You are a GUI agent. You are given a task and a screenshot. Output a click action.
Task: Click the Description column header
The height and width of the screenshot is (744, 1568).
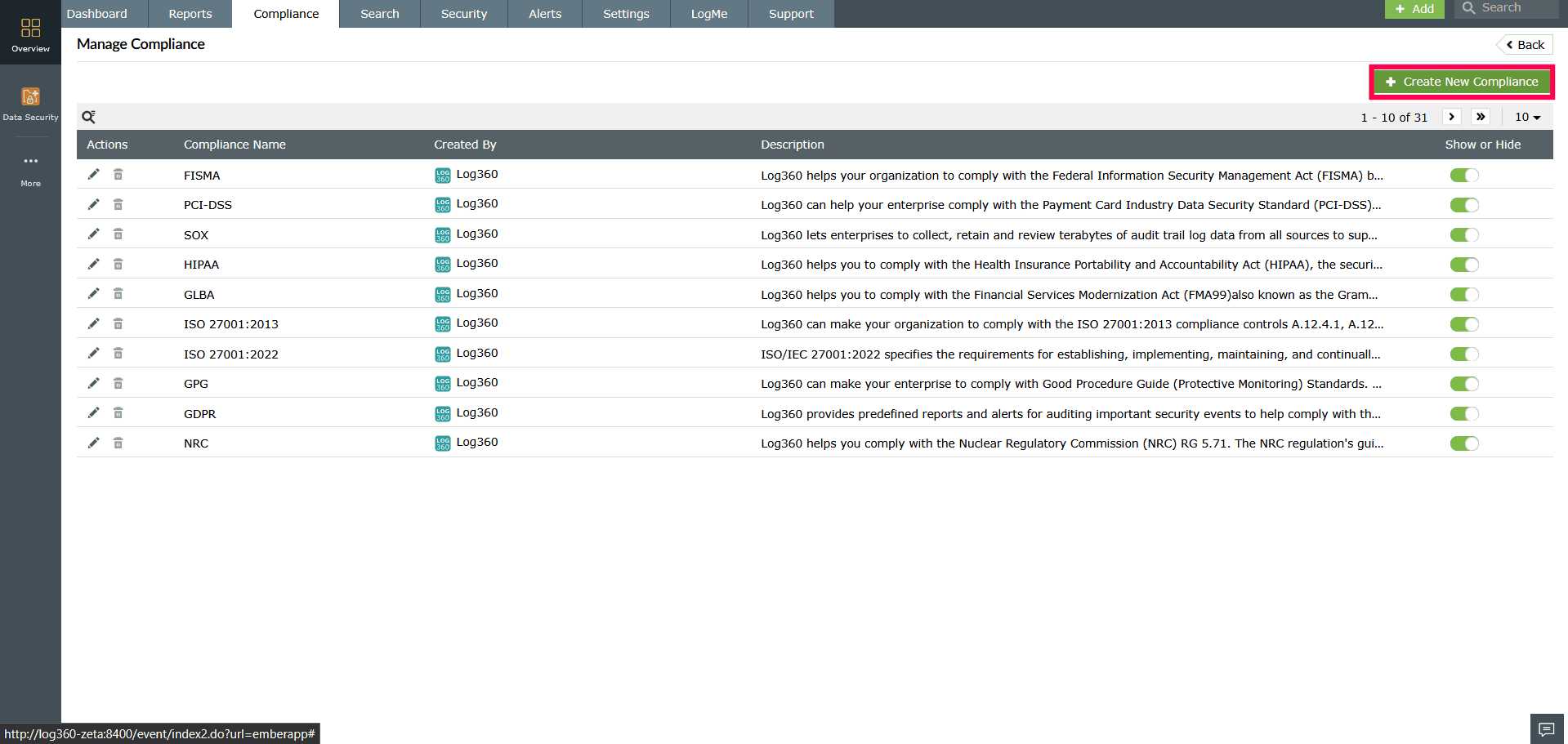pyautogui.click(x=793, y=145)
